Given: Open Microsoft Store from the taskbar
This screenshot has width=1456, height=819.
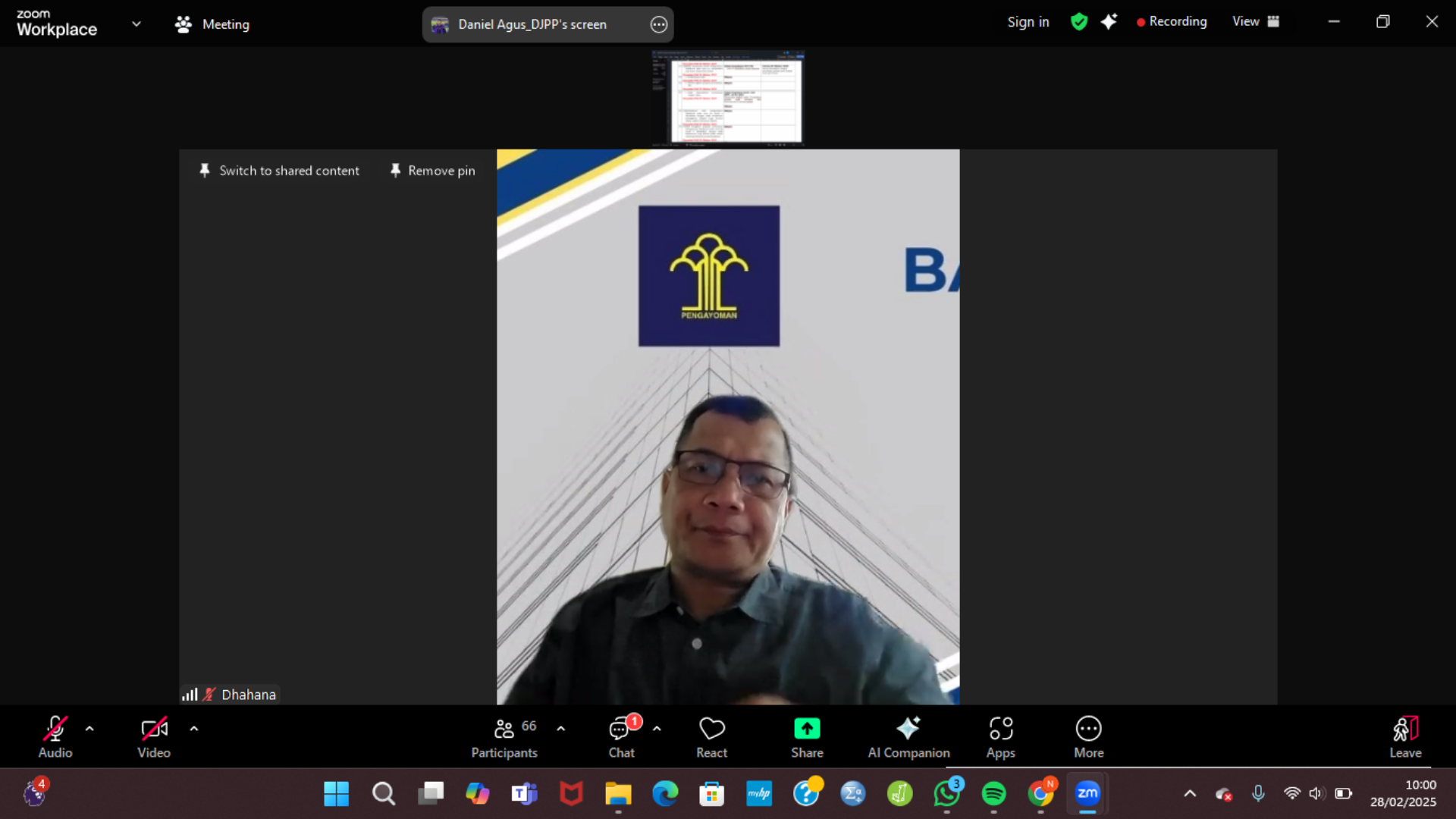Looking at the screenshot, I should coord(711,794).
